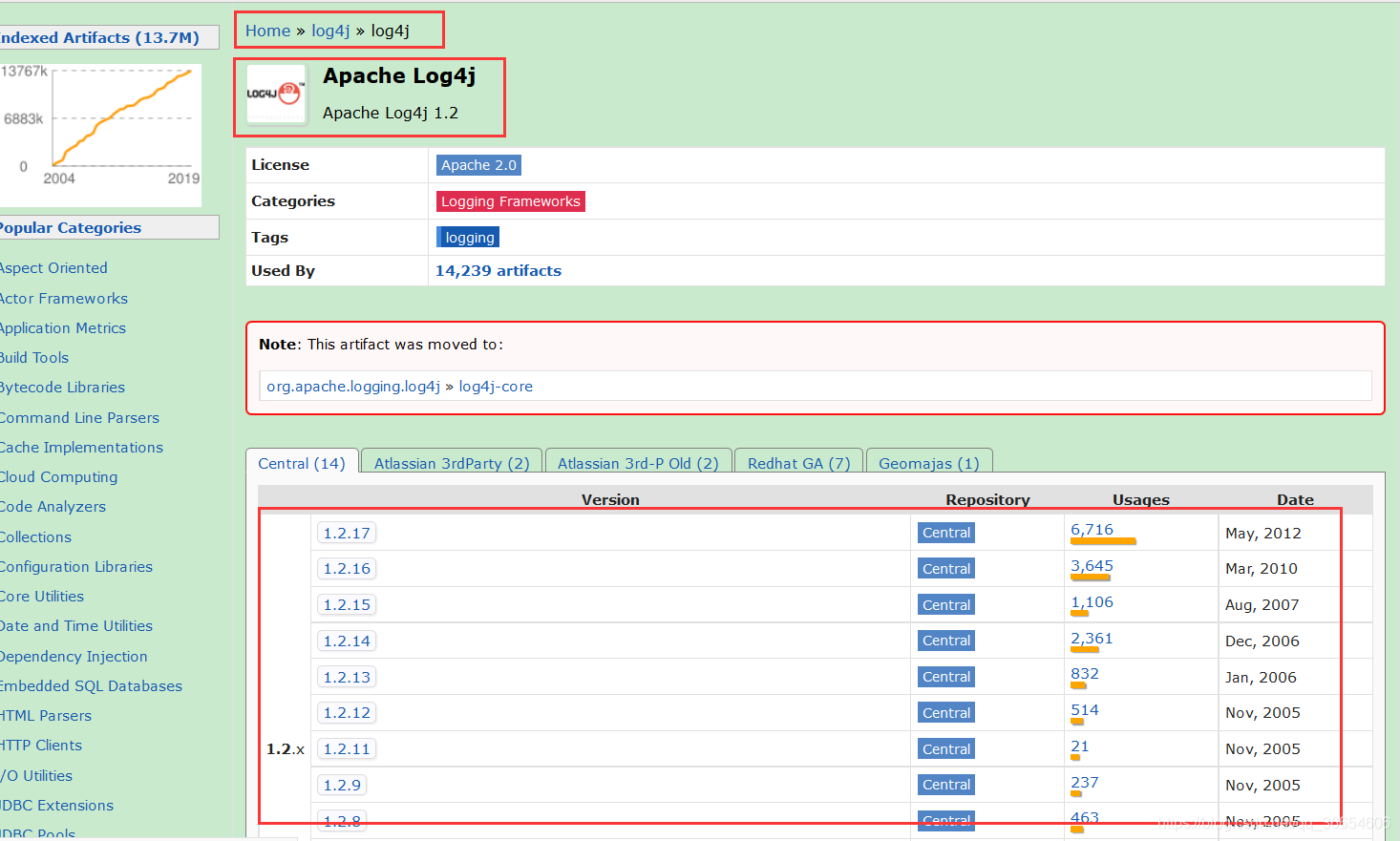The image size is (1400, 841).
Task: Open Popular Categories heading link
Action: (70, 228)
